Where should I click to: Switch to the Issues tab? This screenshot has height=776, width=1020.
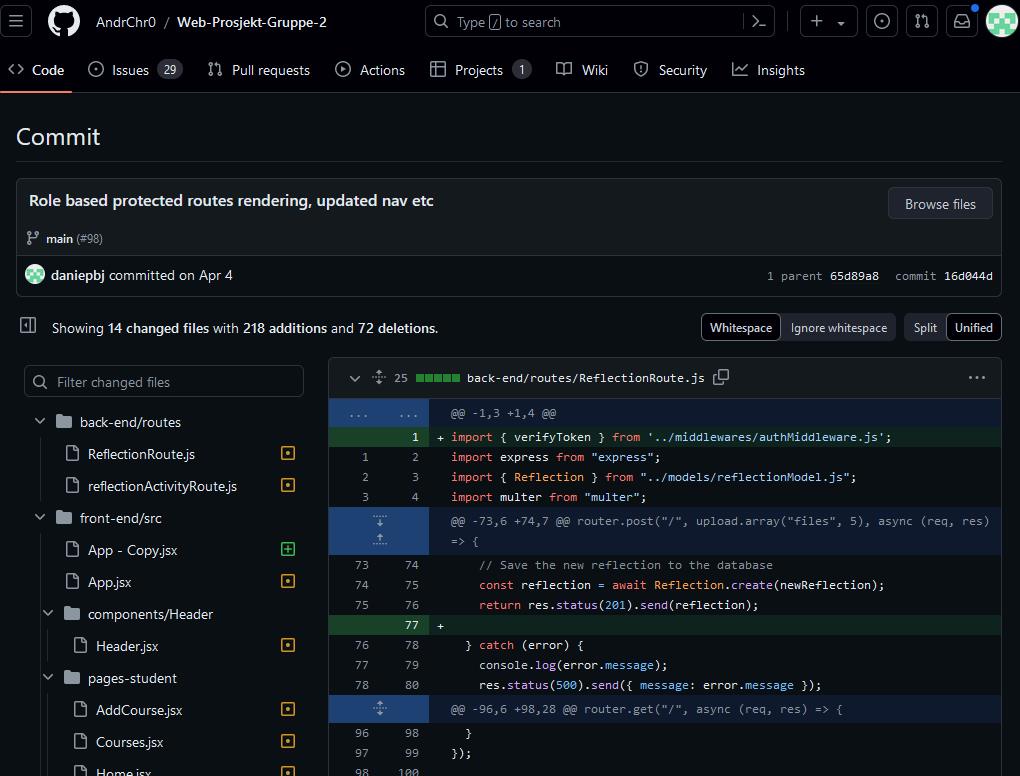135,70
